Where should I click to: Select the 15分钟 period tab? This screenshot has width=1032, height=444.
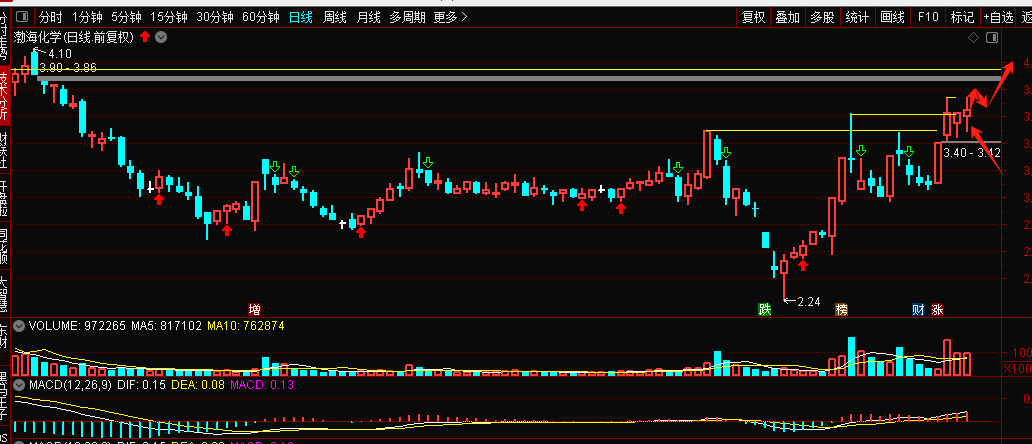(168, 17)
